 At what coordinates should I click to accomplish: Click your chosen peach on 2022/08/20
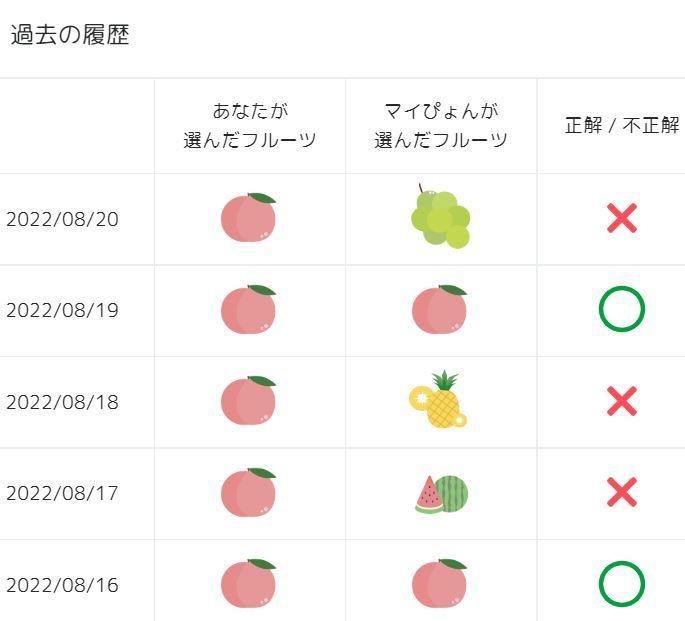coord(248,218)
